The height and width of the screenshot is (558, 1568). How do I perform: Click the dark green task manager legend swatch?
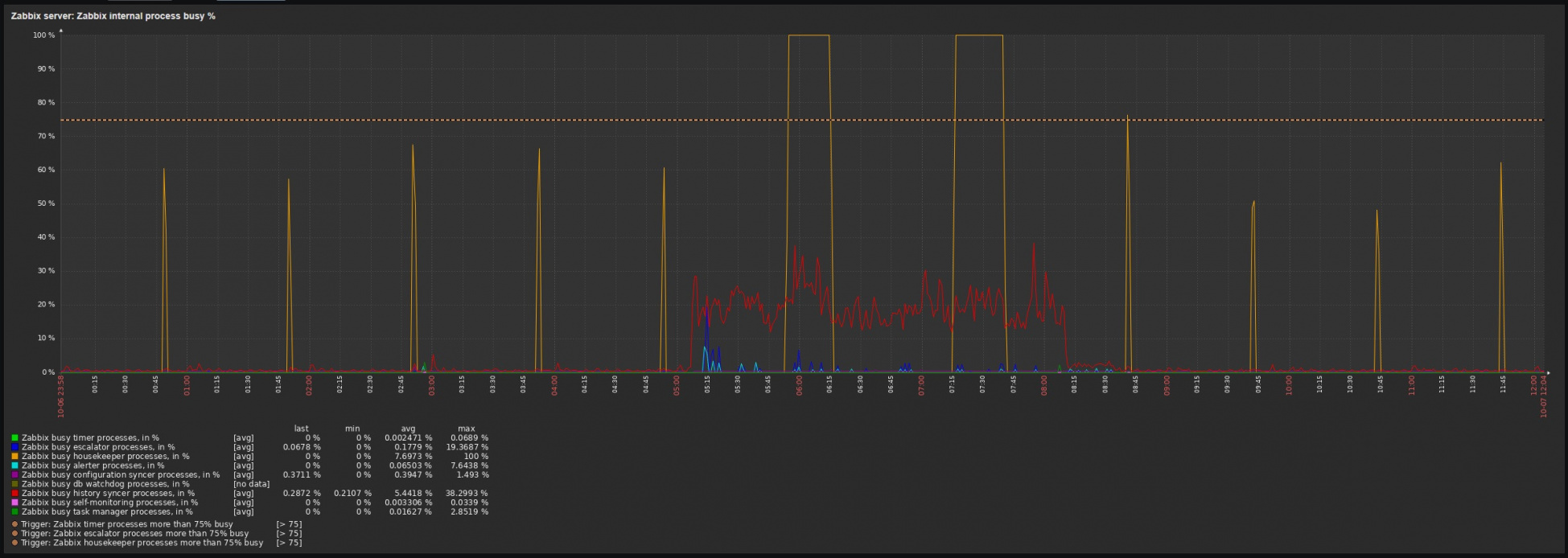coord(14,512)
